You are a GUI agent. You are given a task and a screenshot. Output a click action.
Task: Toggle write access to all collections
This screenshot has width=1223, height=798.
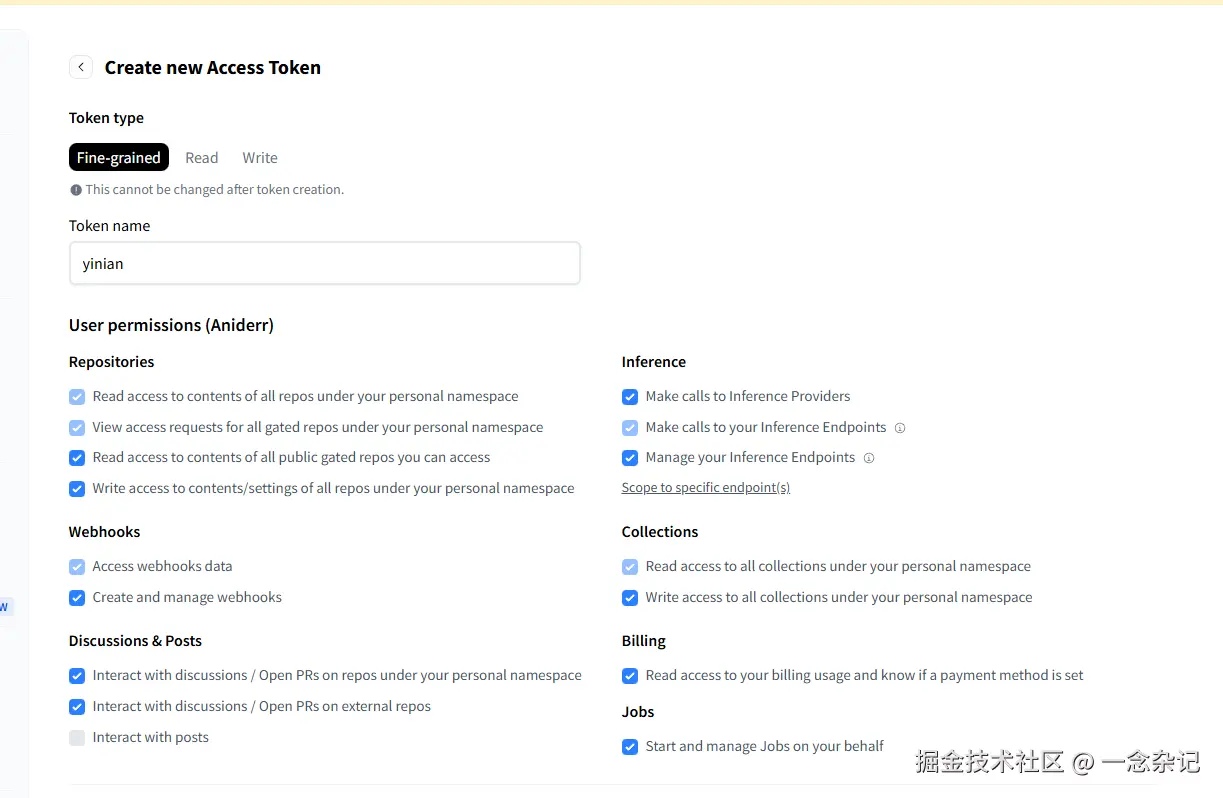(630, 598)
